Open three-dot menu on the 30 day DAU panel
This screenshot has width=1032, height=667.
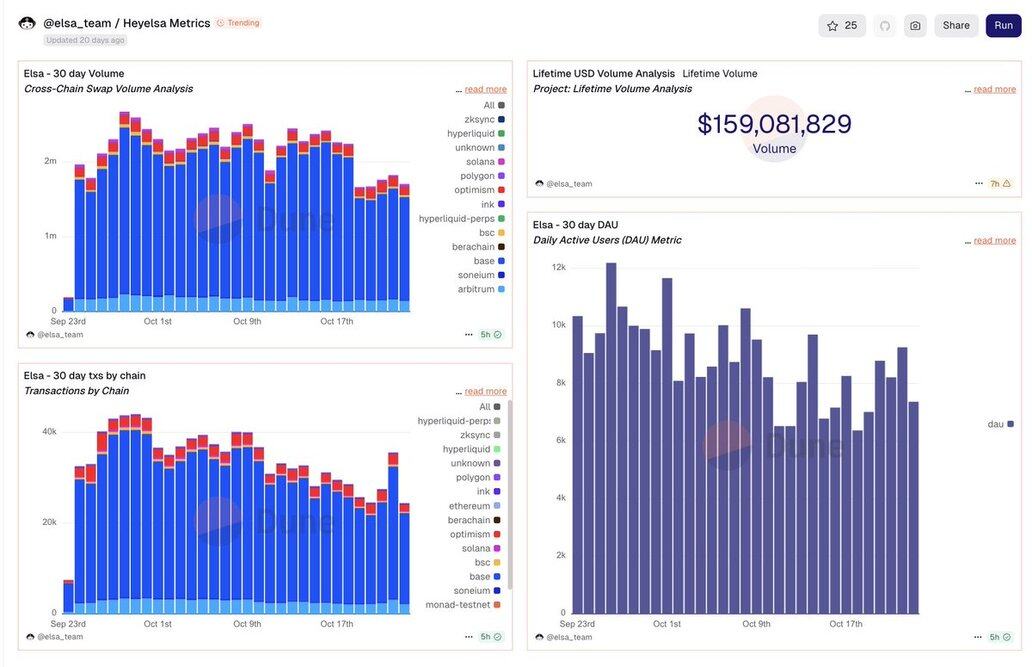979,637
